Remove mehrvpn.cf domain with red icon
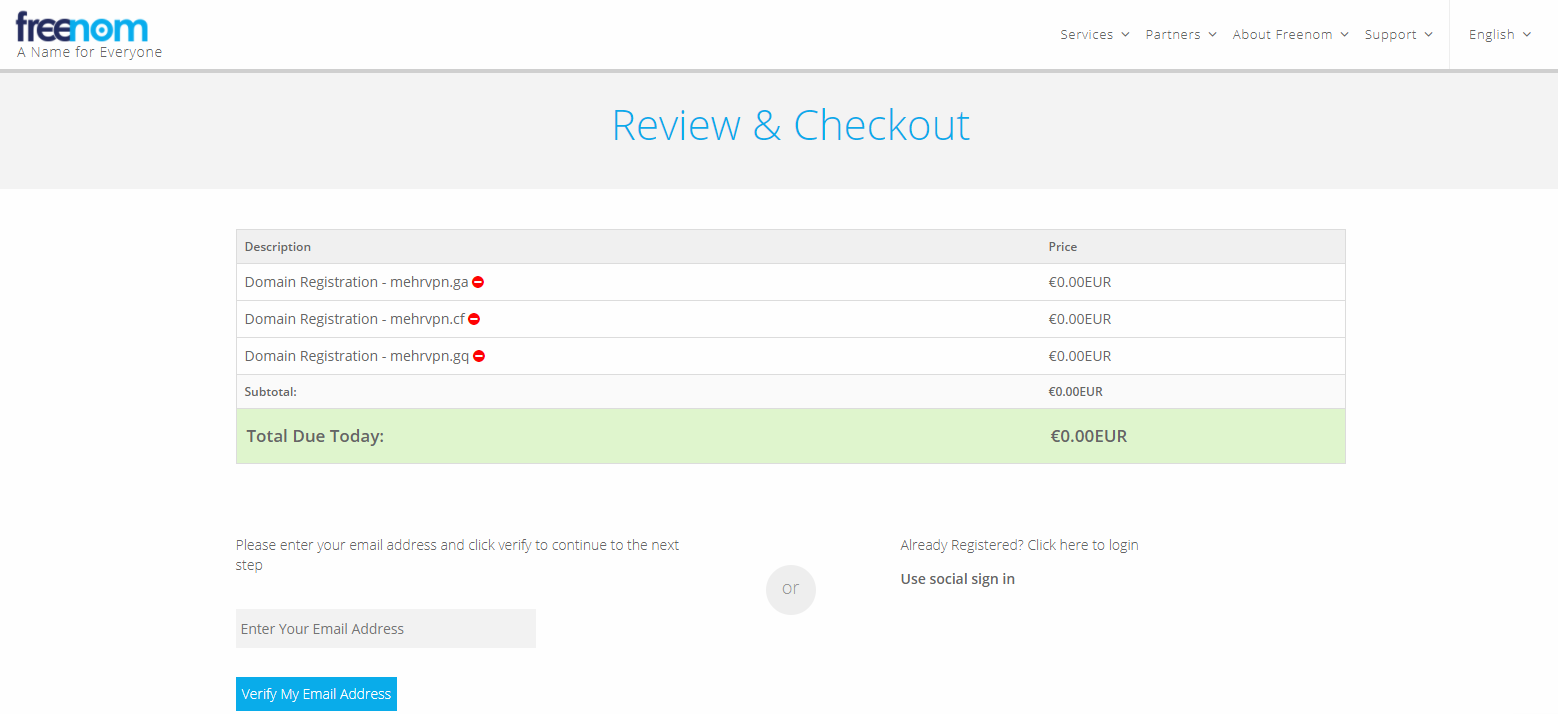 [474, 319]
